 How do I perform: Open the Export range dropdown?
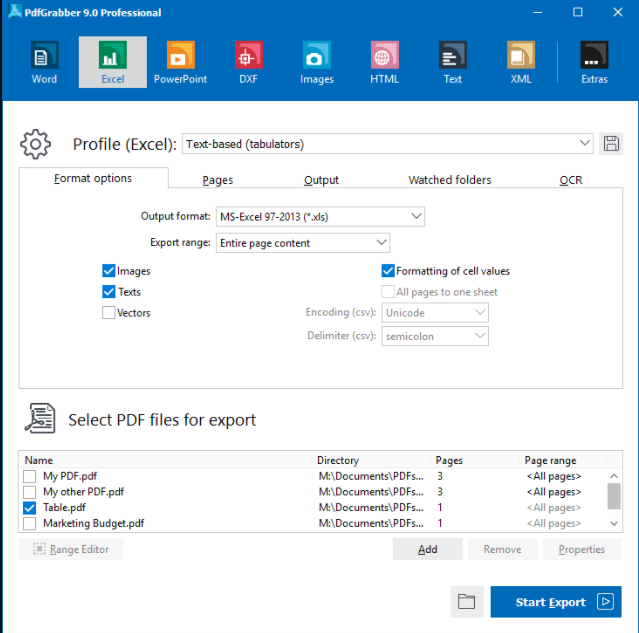point(303,243)
